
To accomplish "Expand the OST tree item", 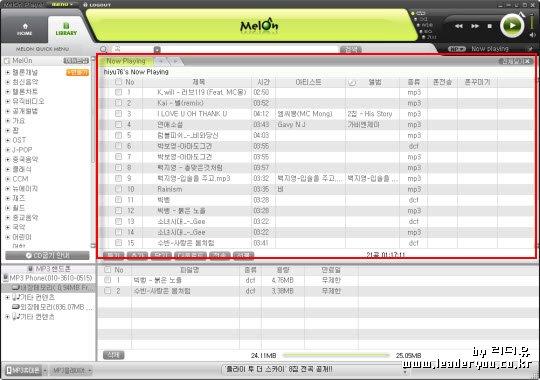I will pyautogui.click(x=8, y=140).
